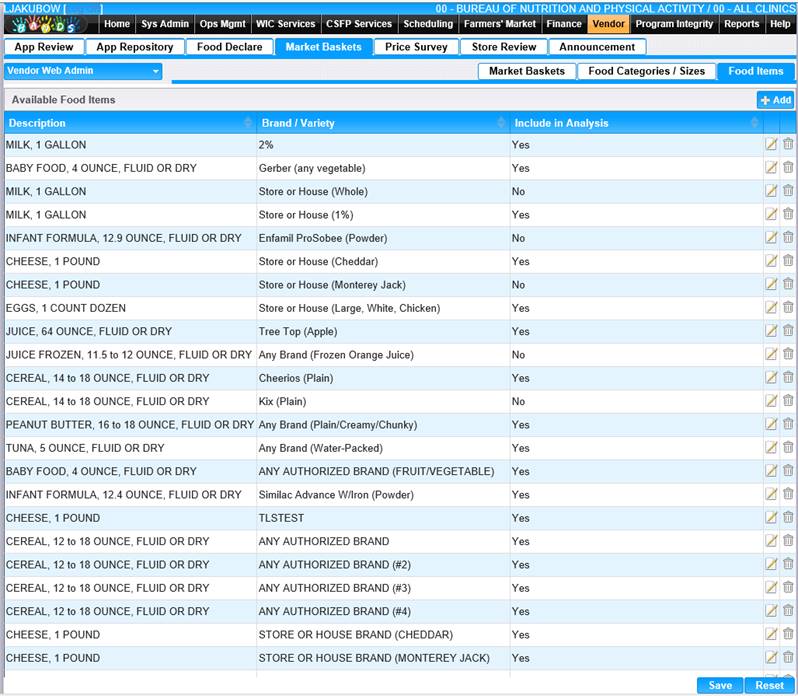798x696 pixels.
Task: Open the Home menu
Action: pos(117,24)
